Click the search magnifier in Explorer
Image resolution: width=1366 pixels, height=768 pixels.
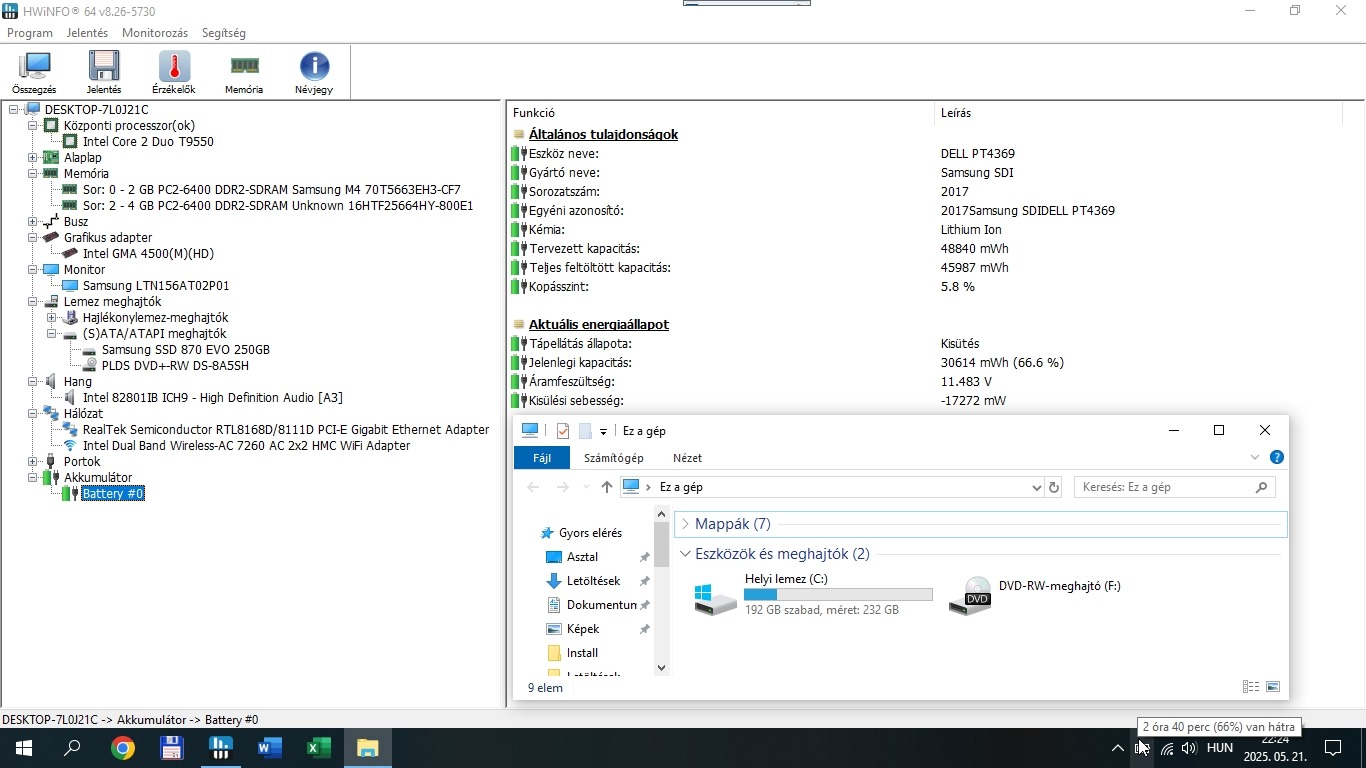click(1261, 487)
